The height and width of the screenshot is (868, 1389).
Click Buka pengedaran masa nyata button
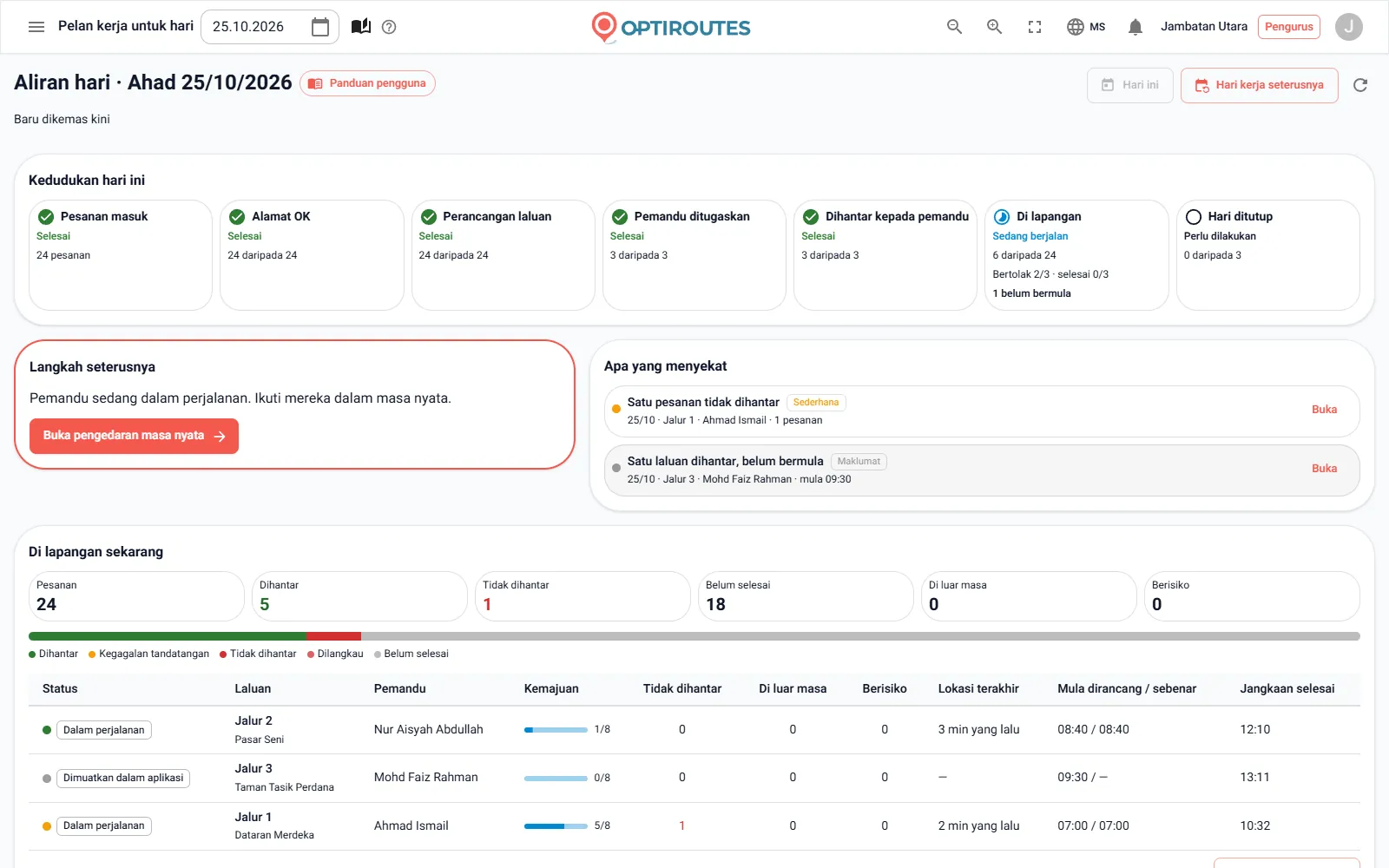click(134, 436)
